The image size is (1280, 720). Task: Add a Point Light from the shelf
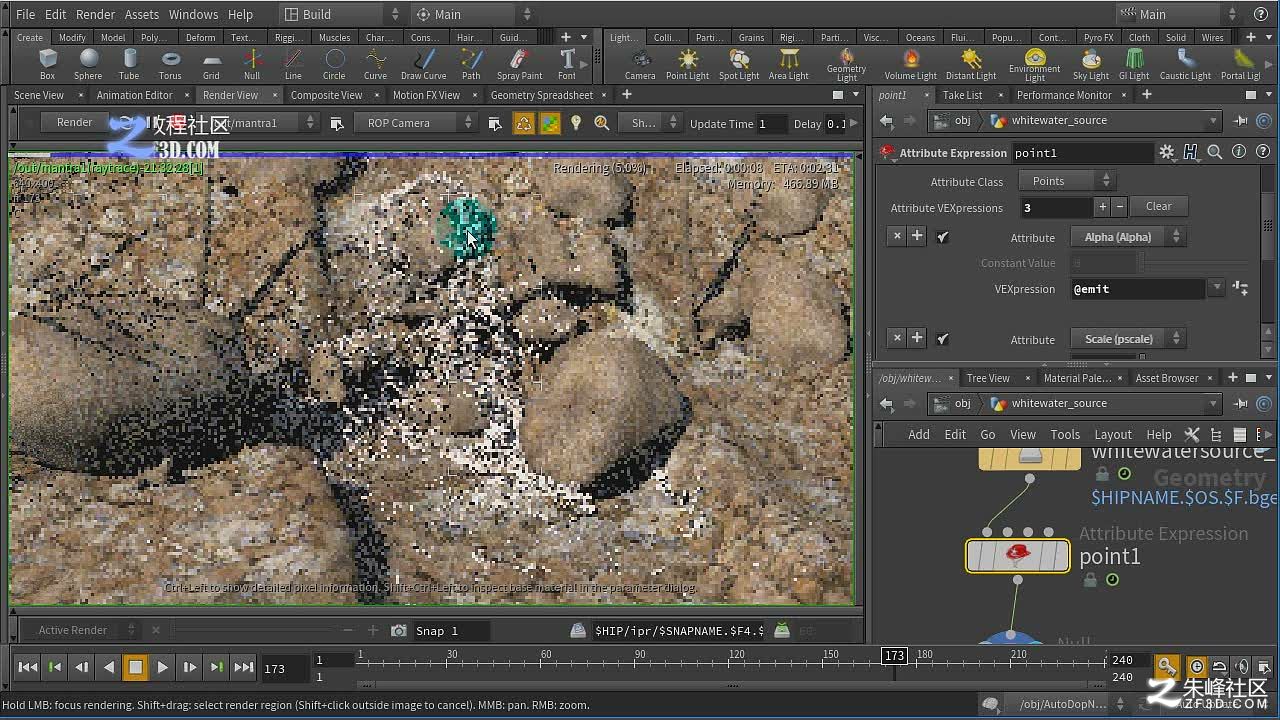(x=687, y=64)
